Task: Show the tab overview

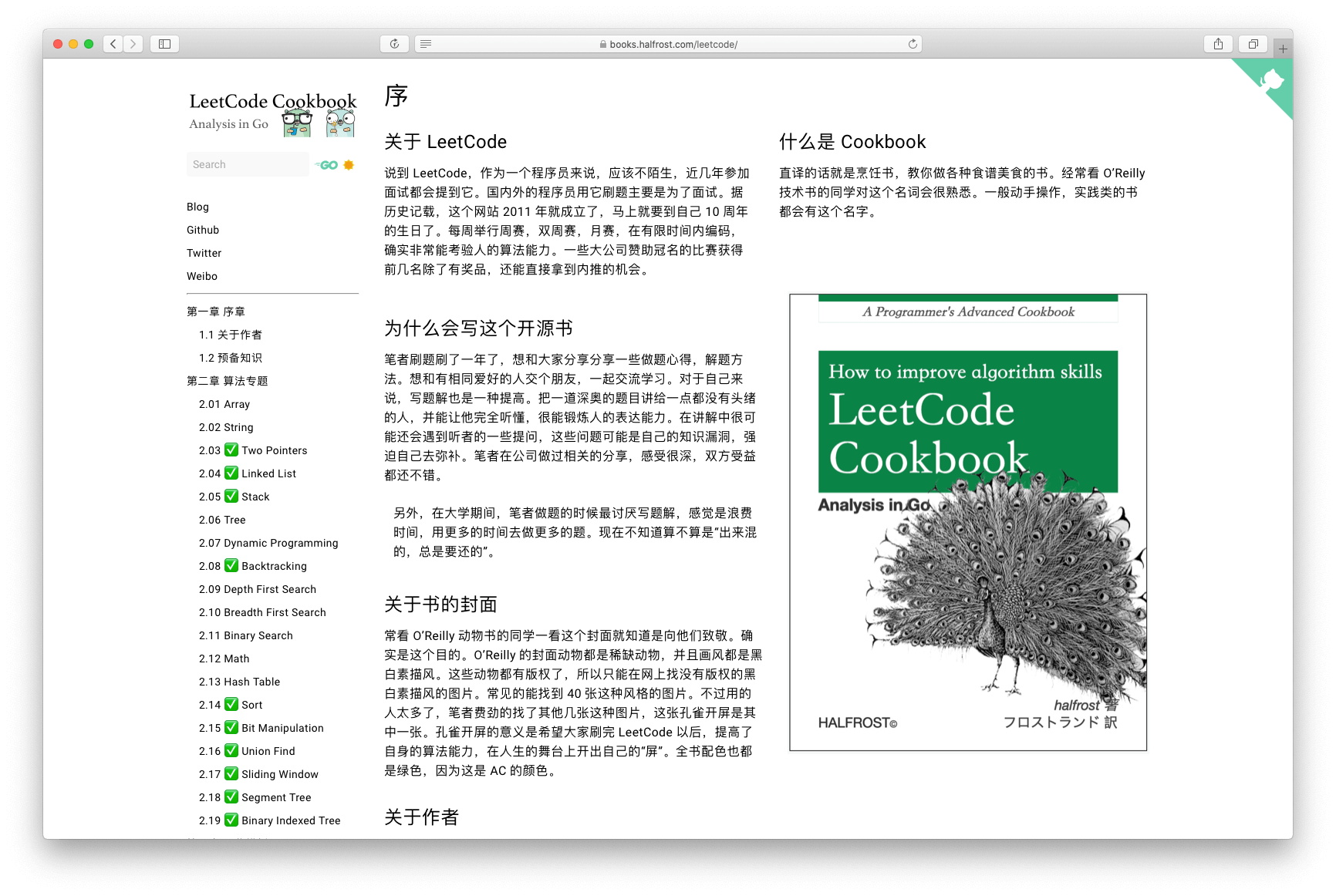Action: tap(1253, 44)
